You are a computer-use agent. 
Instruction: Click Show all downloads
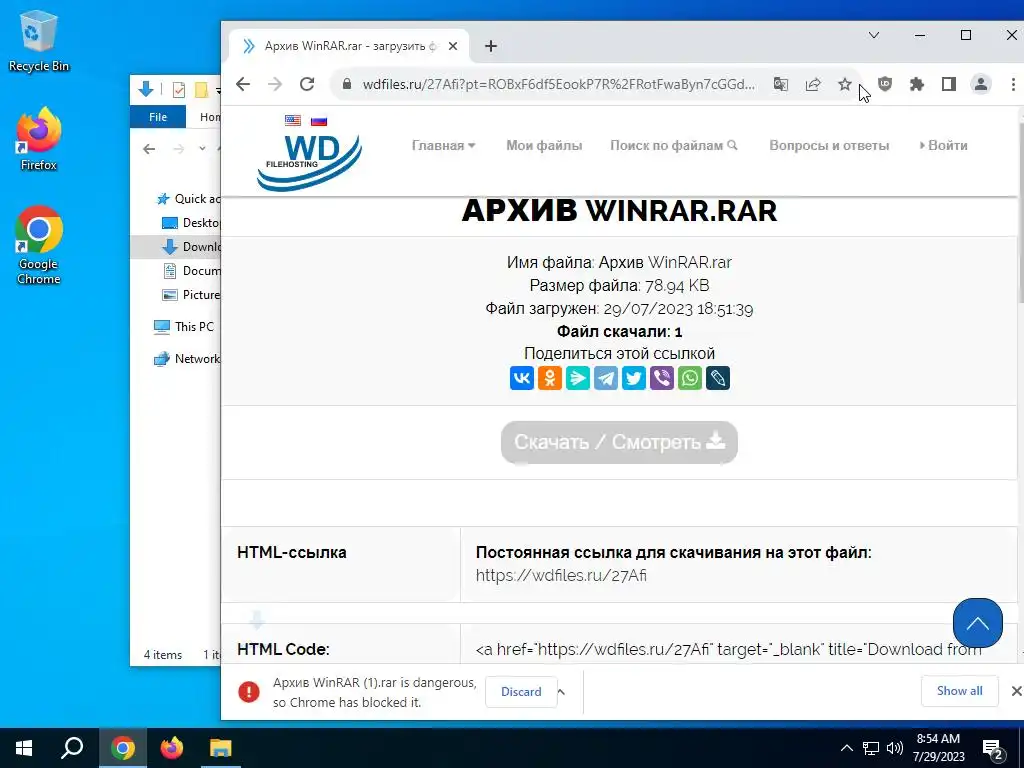click(x=959, y=691)
